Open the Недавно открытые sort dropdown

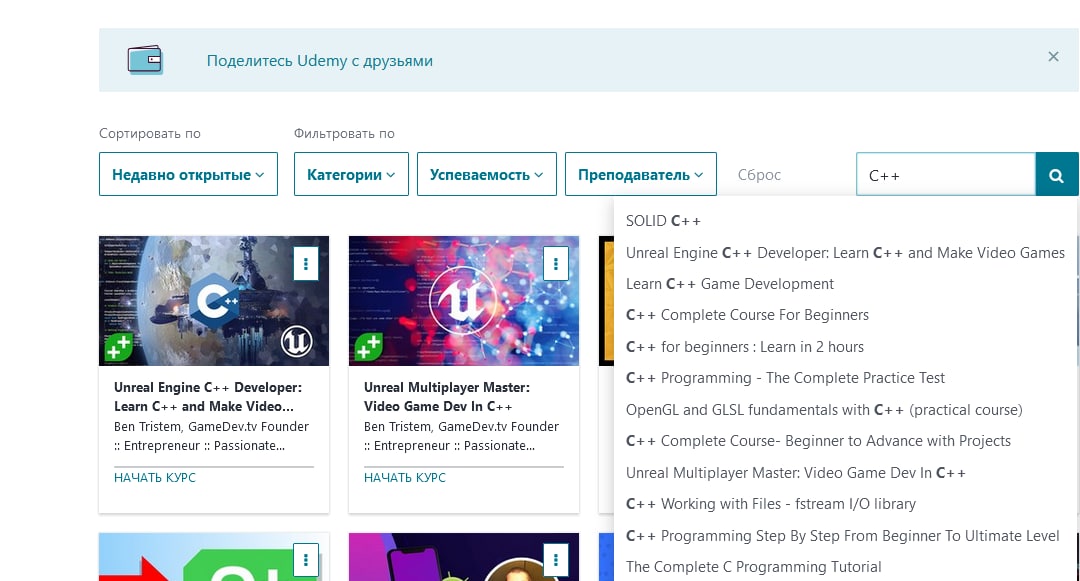point(188,174)
